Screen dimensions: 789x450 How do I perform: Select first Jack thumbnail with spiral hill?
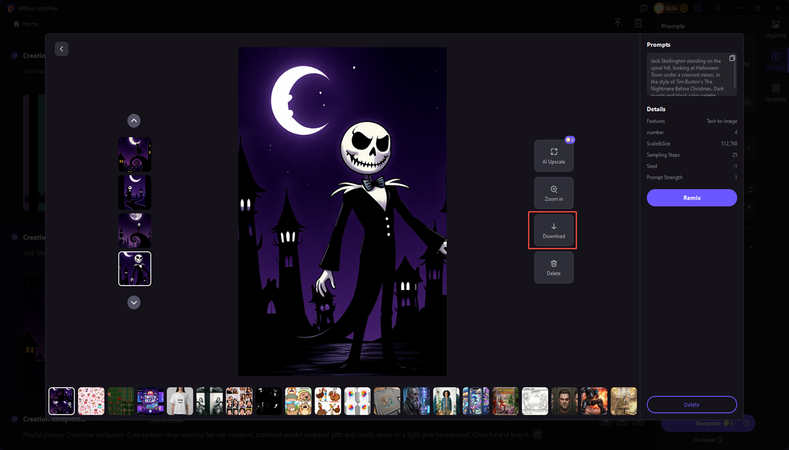pyautogui.click(x=135, y=155)
